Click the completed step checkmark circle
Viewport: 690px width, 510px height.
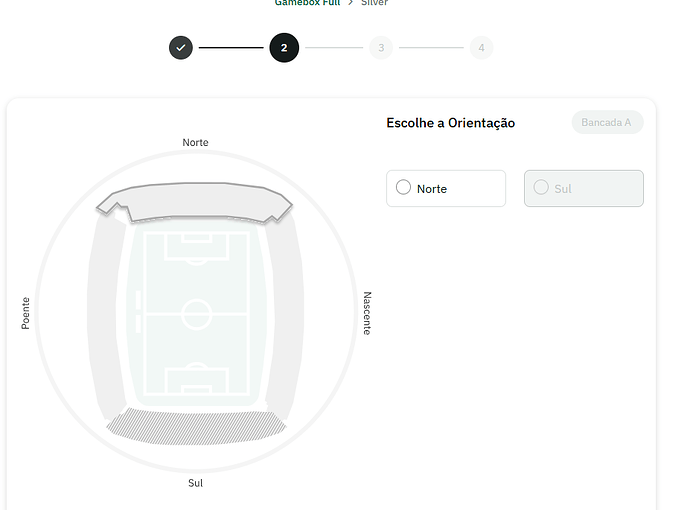point(181,48)
